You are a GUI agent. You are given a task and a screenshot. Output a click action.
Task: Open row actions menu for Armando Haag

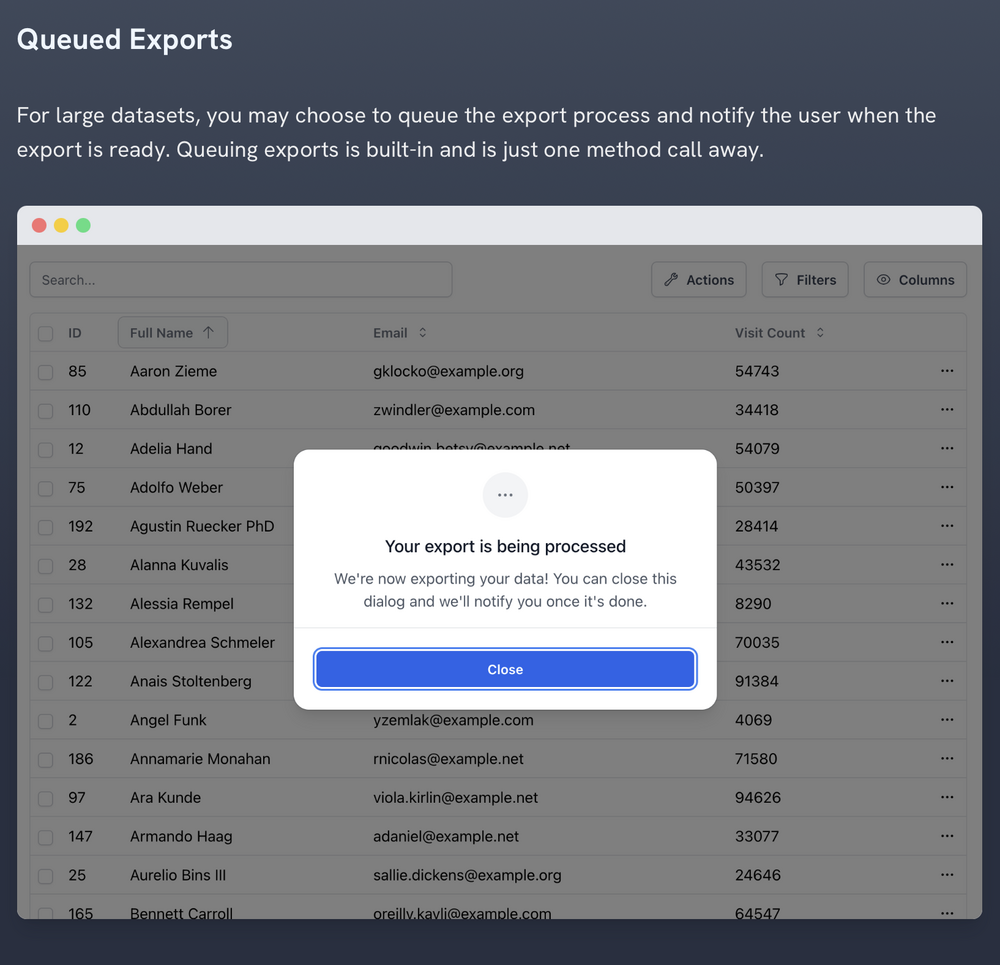click(x=946, y=836)
